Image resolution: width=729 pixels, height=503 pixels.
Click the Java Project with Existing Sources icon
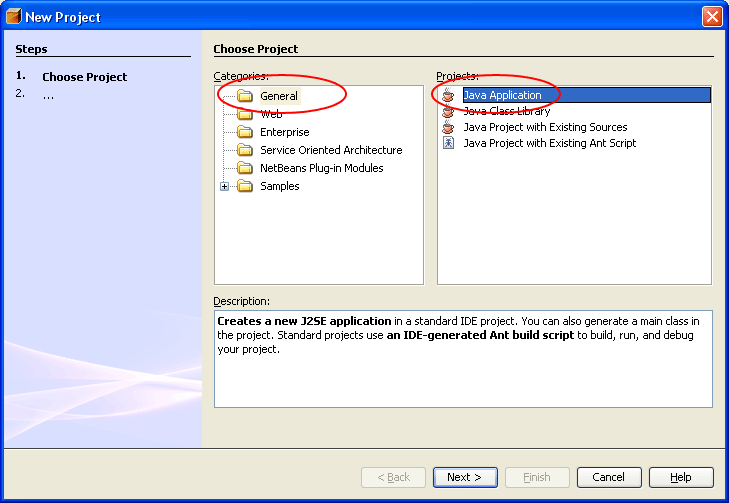coord(448,127)
